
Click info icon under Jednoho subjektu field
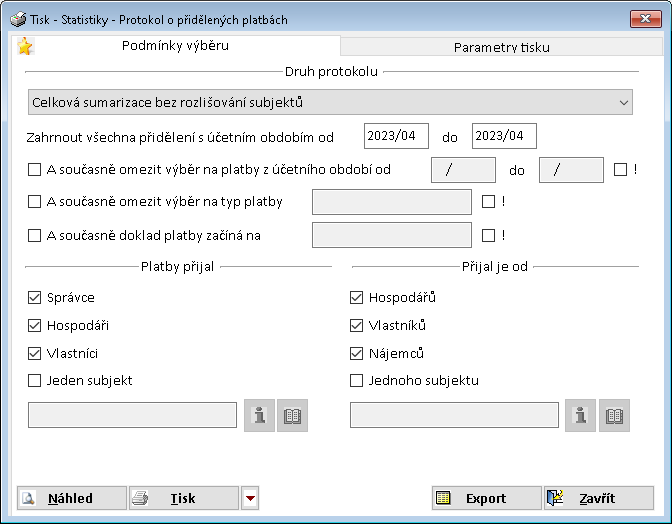pos(581,415)
